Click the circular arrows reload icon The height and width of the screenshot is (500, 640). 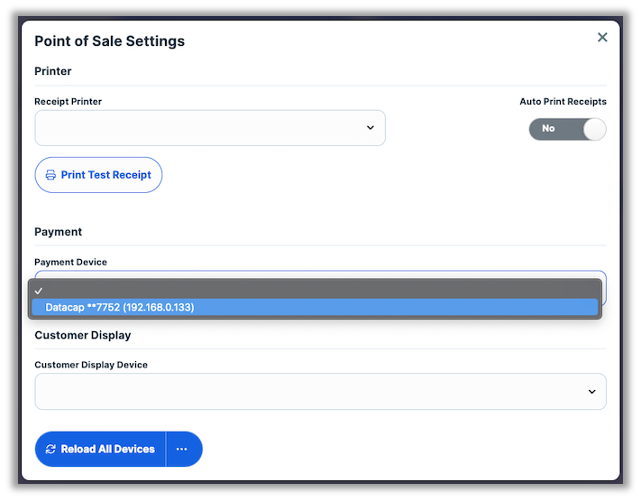50,449
